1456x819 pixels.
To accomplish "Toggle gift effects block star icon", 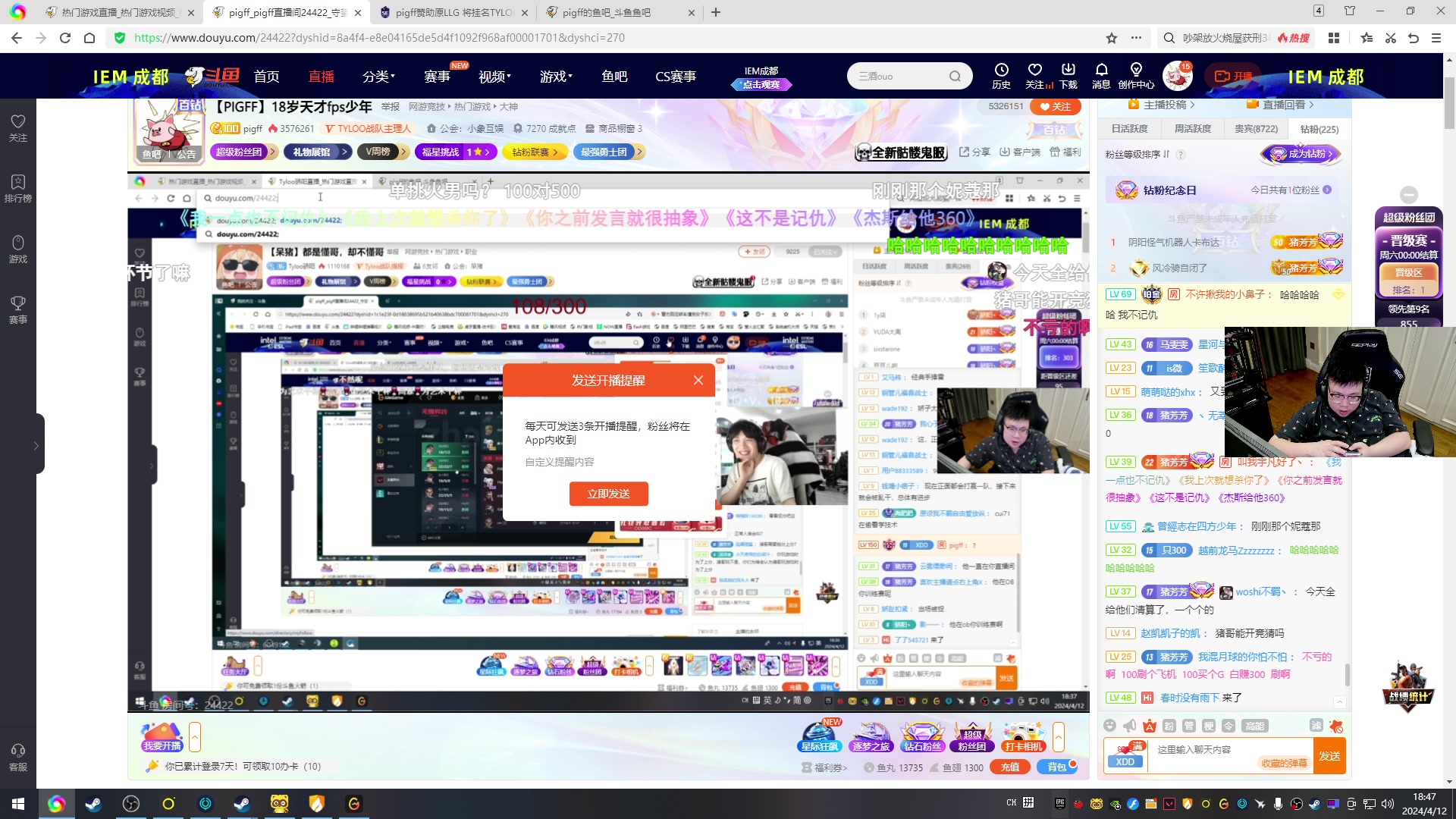I will coord(1336,726).
